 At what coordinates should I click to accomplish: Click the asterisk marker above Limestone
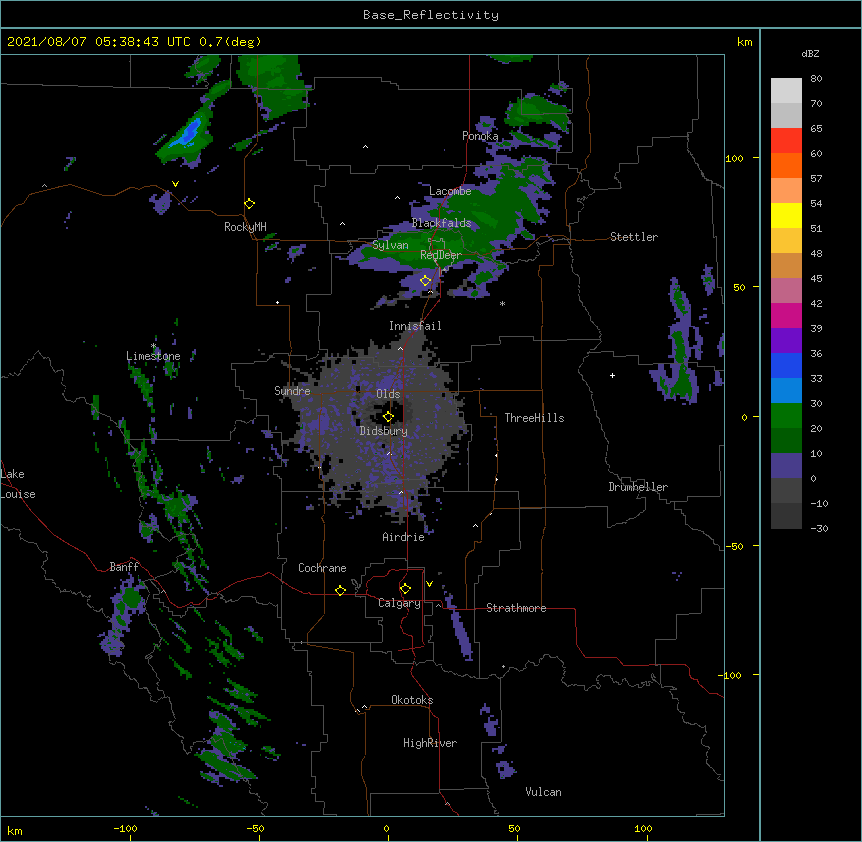[x=153, y=346]
